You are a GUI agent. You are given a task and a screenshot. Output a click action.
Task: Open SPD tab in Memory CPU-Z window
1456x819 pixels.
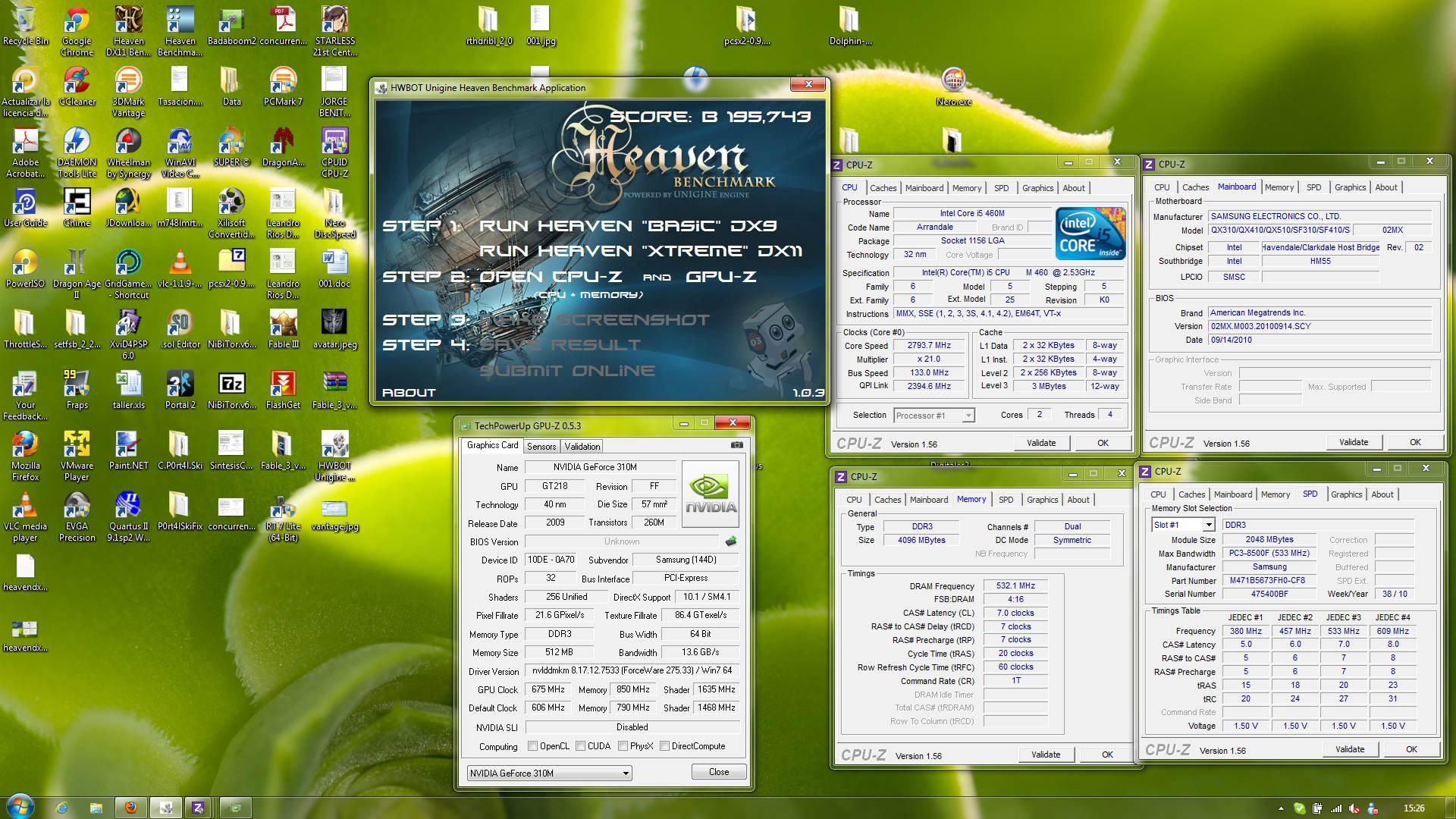point(1006,500)
